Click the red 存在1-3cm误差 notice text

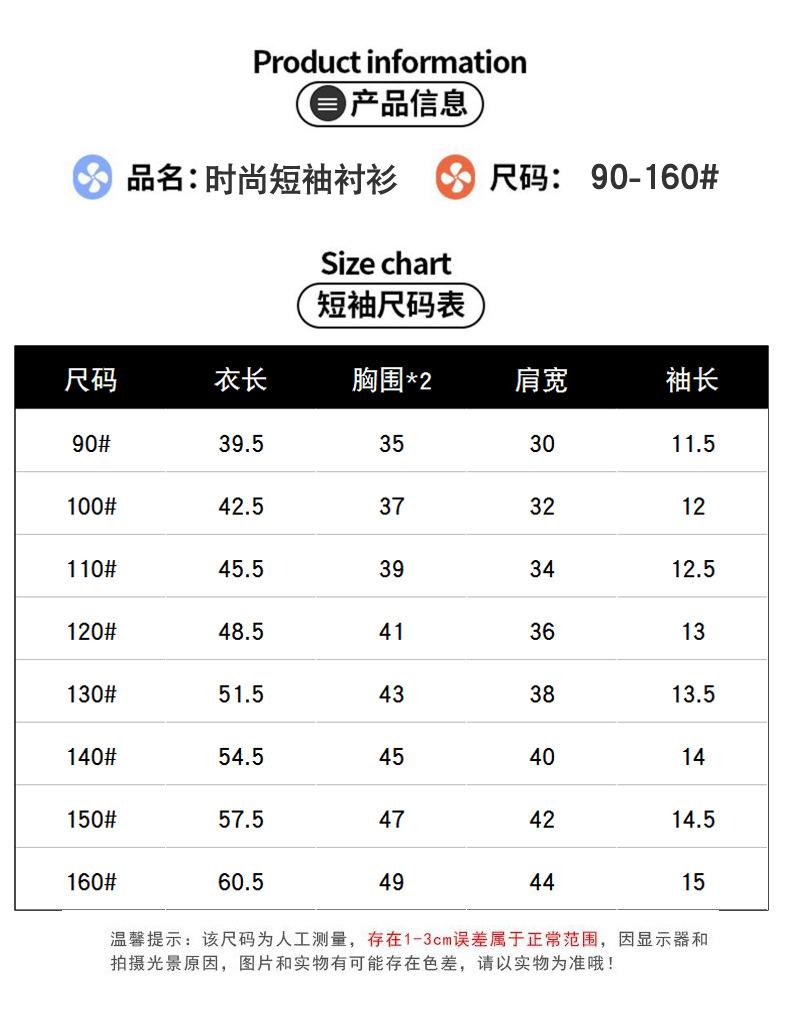pyautogui.click(x=483, y=940)
